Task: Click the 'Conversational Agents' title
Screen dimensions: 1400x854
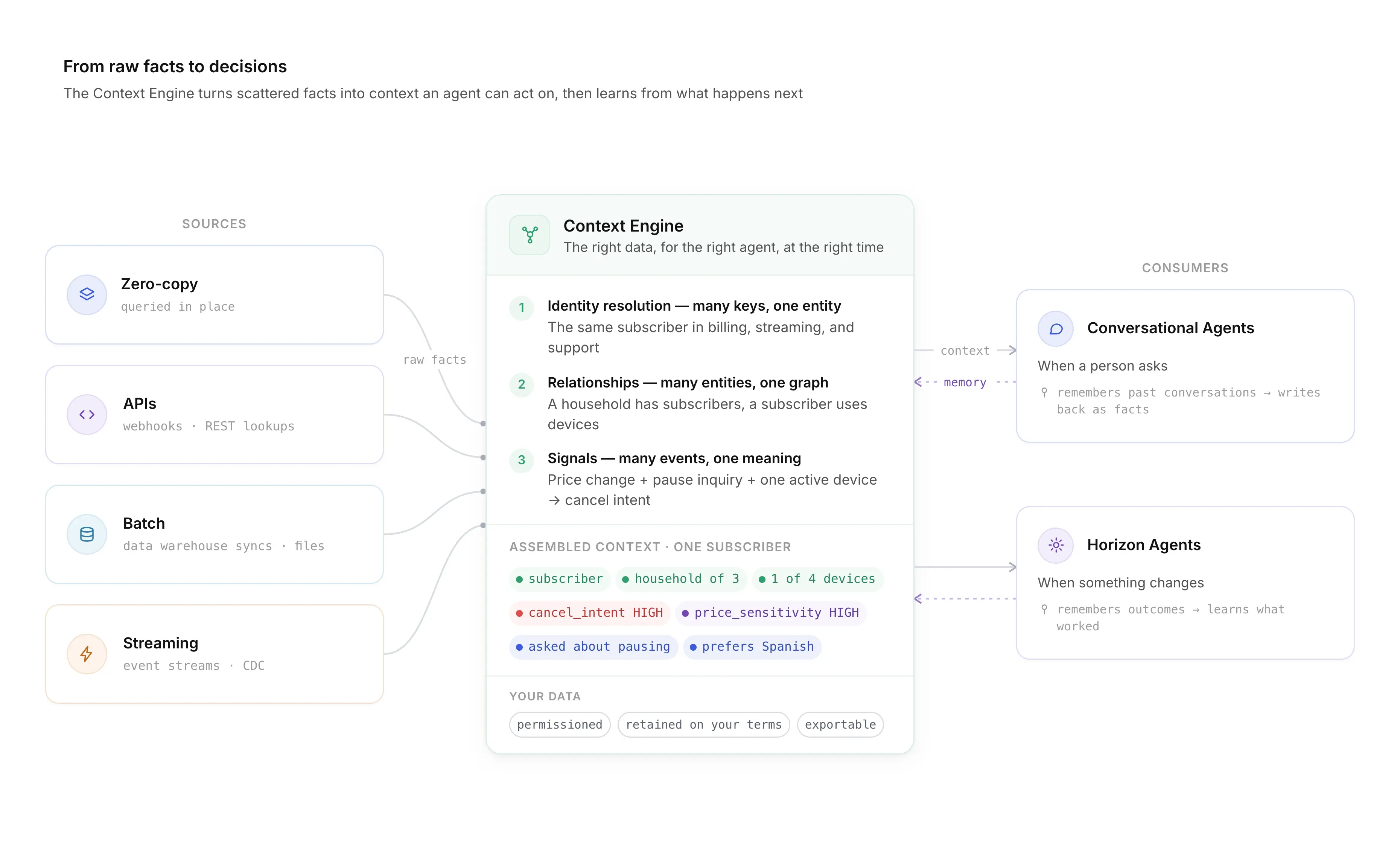Action: pyautogui.click(x=1170, y=328)
